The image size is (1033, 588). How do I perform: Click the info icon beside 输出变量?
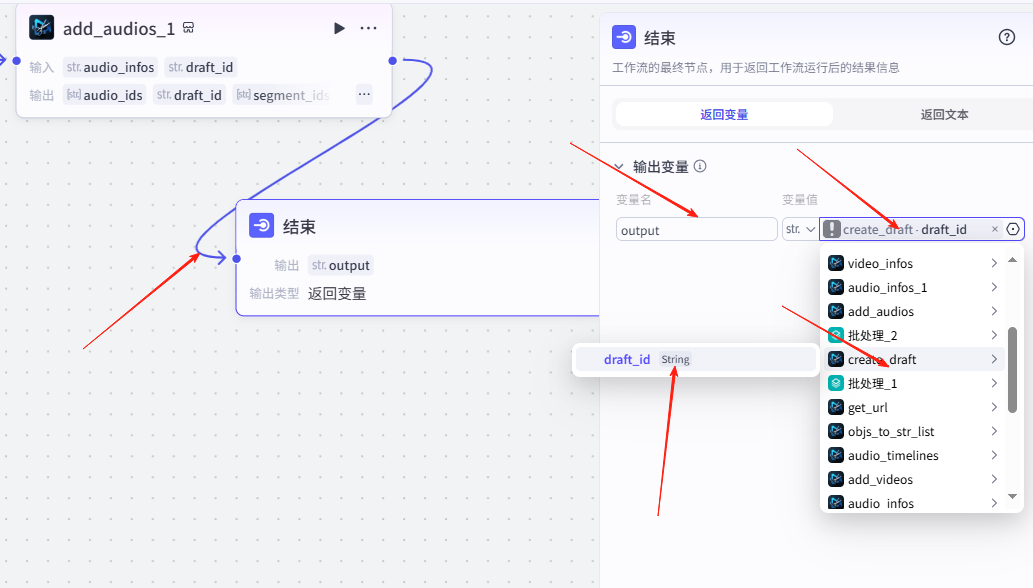(700, 167)
